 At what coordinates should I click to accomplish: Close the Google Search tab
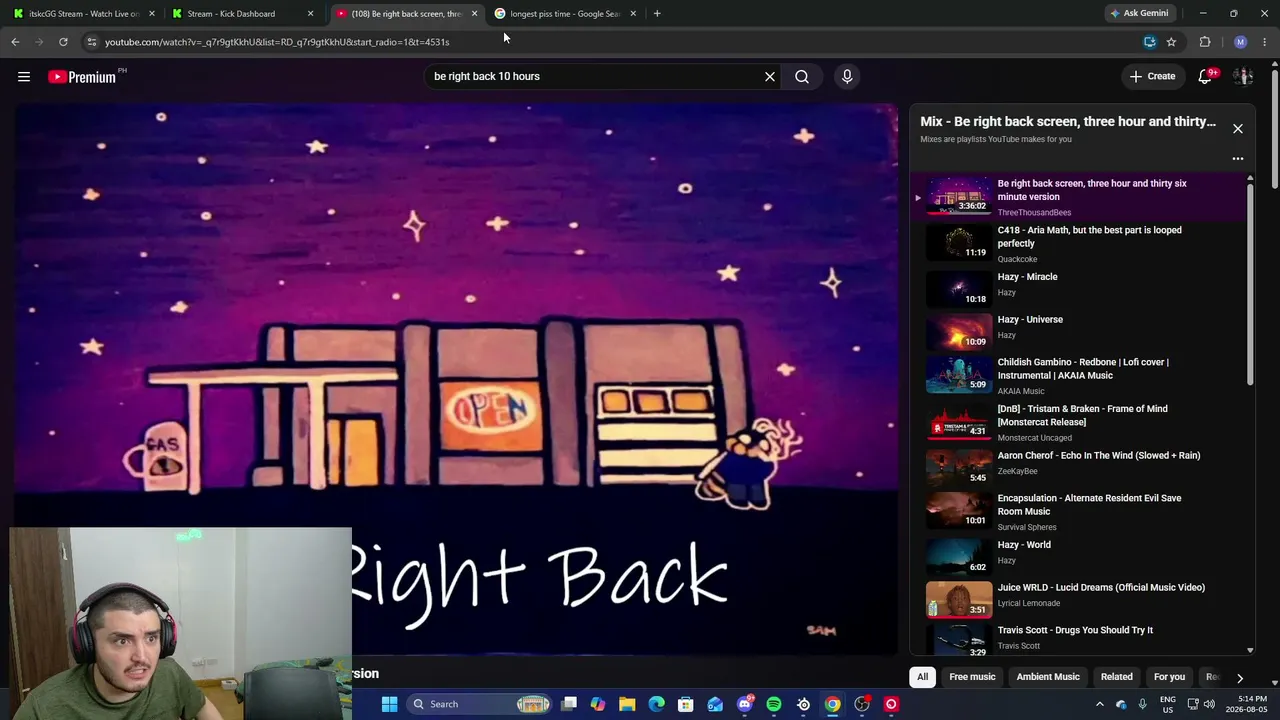[x=633, y=14]
